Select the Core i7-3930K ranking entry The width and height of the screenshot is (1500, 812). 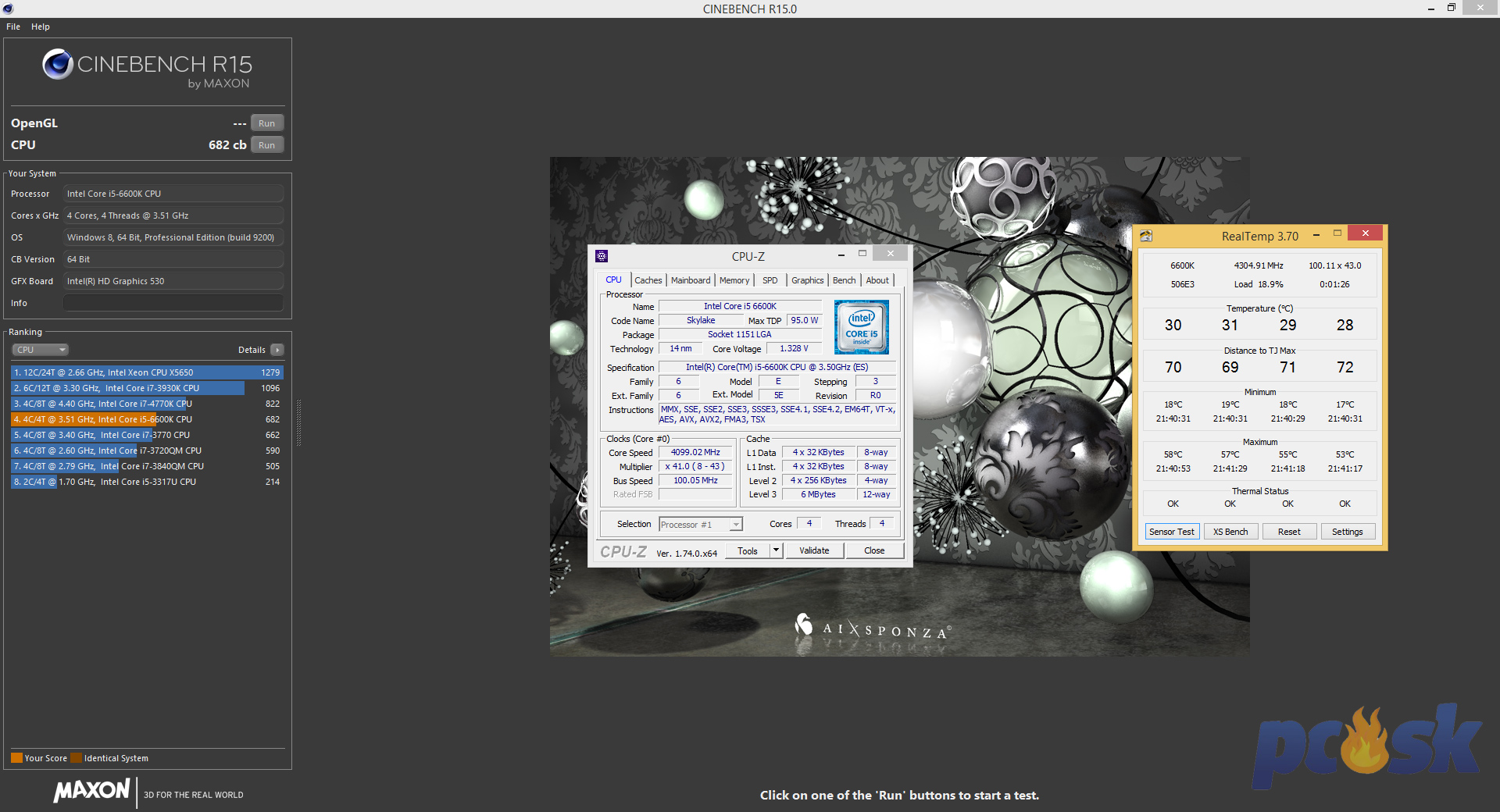tap(147, 388)
